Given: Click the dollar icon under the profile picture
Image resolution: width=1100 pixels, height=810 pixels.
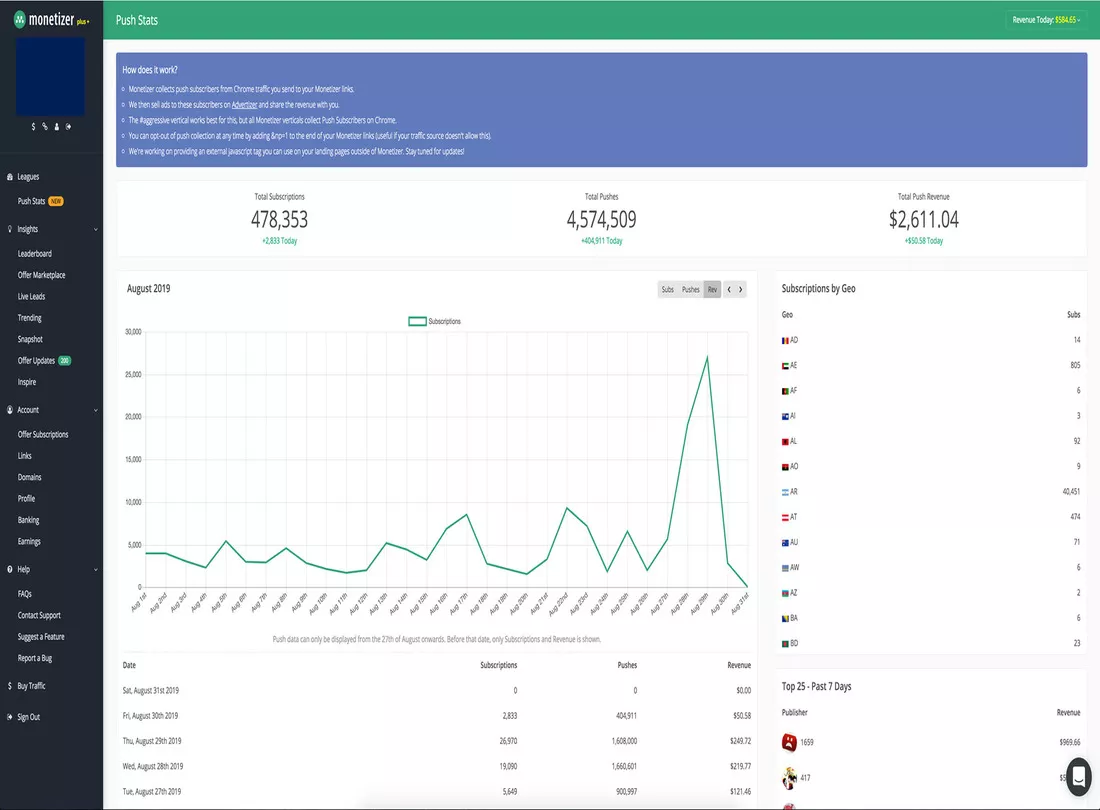Looking at the screenshot, I should (x=33, y=127).
